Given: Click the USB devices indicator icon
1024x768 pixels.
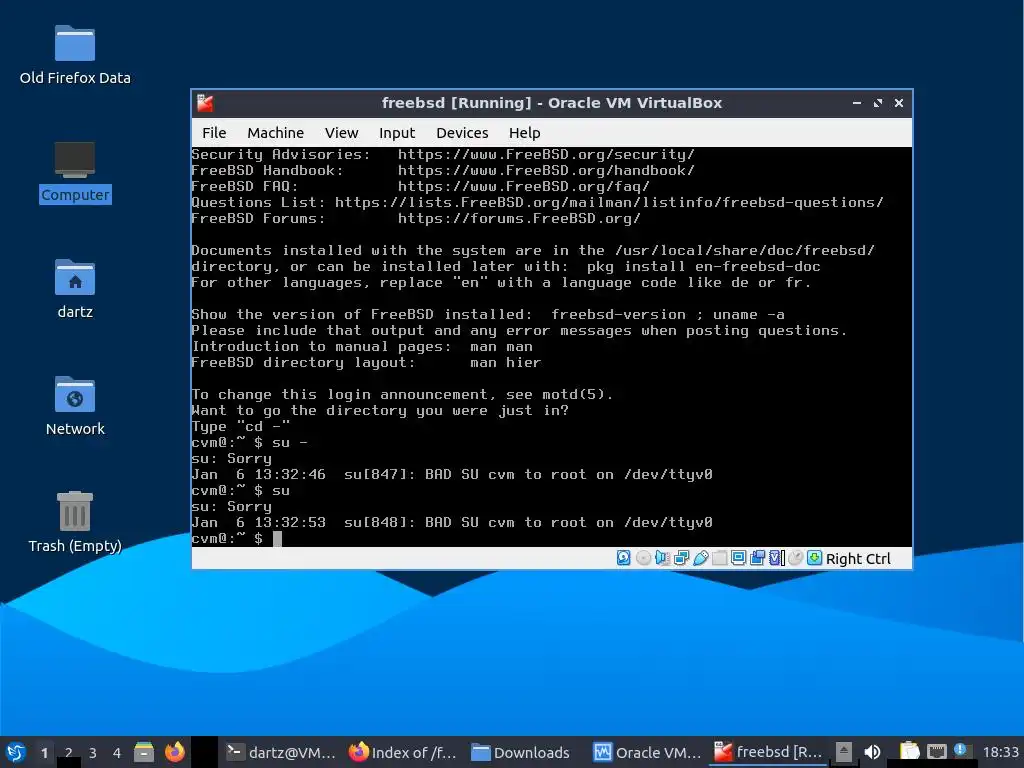Looking at the screenshot, I should pos(700,558).
